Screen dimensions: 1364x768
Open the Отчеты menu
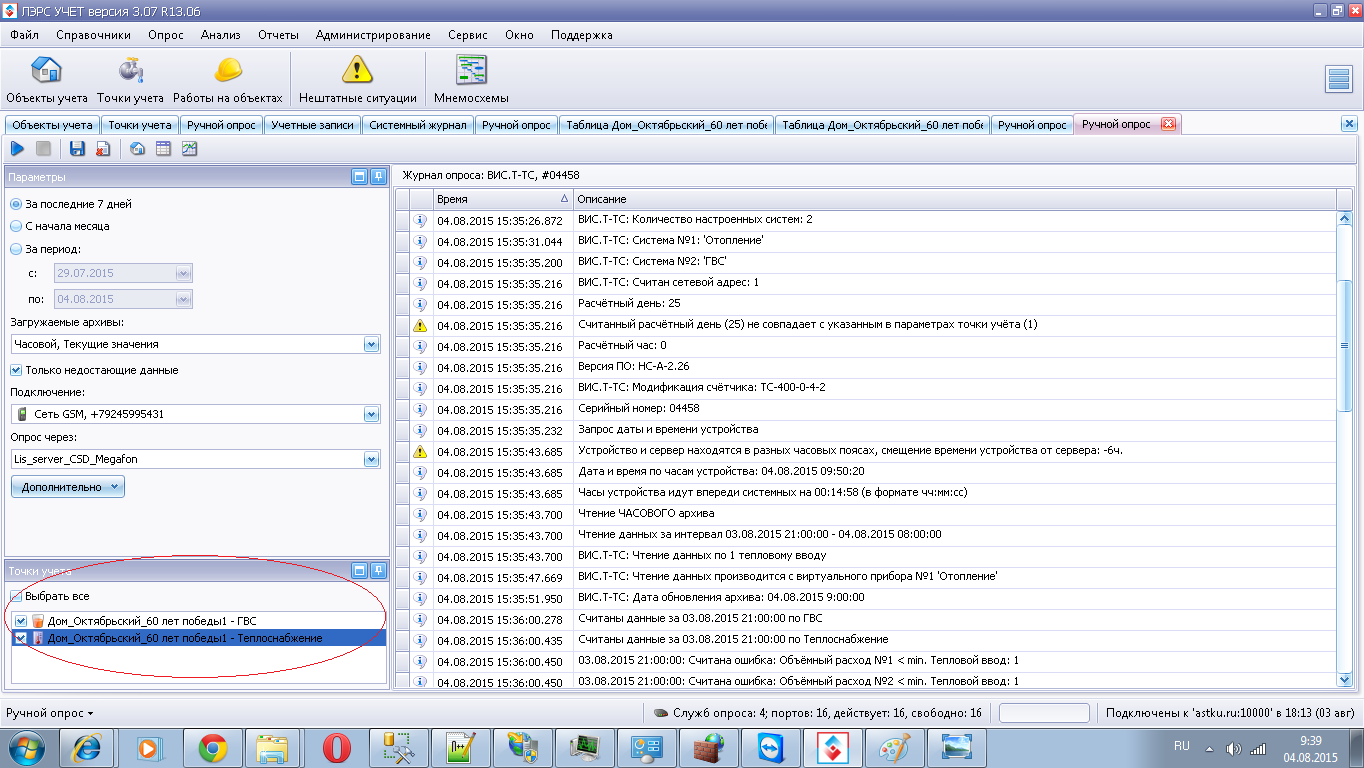tap(278, 35)
